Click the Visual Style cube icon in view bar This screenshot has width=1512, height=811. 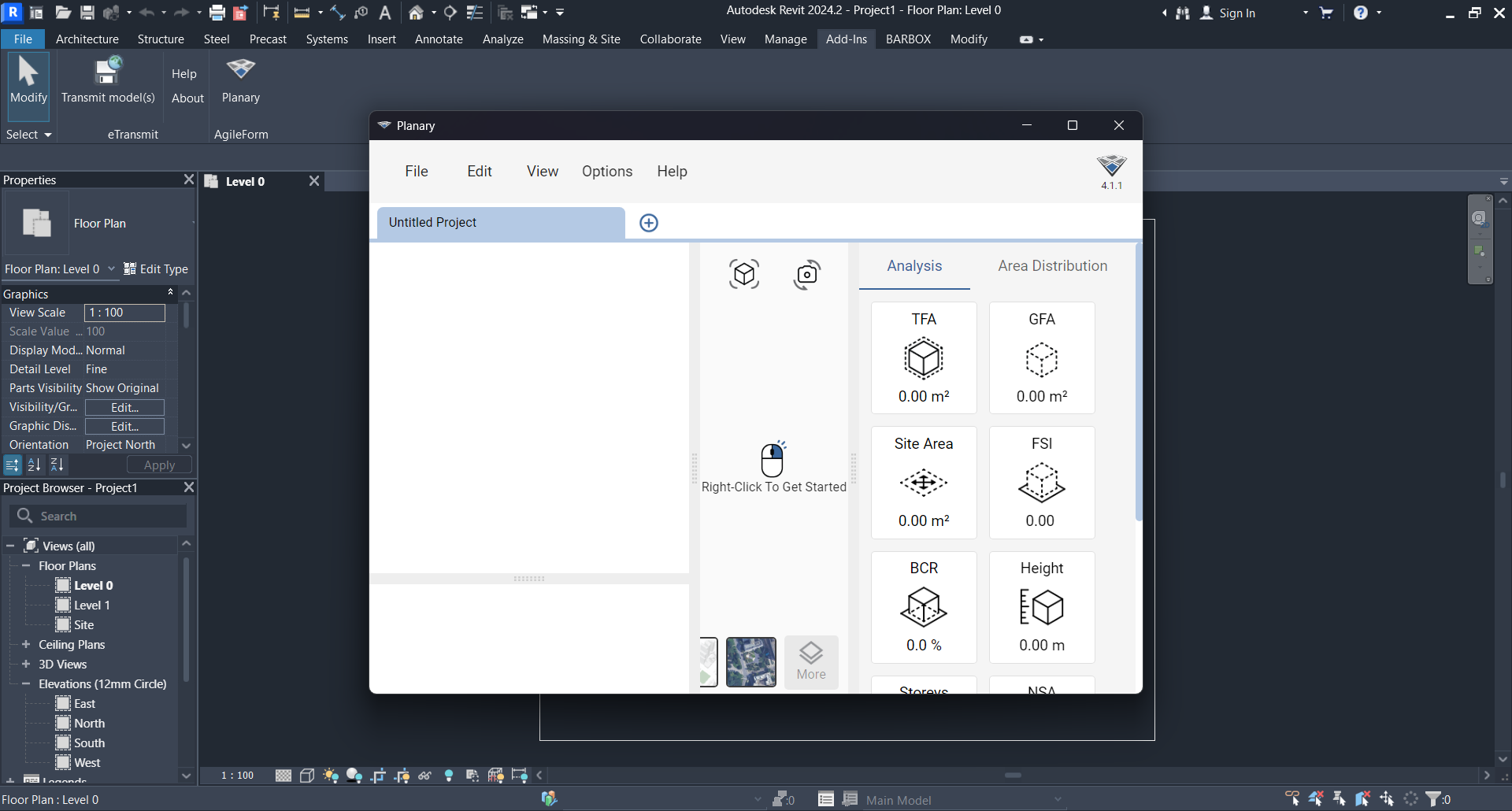pos(307,776)
